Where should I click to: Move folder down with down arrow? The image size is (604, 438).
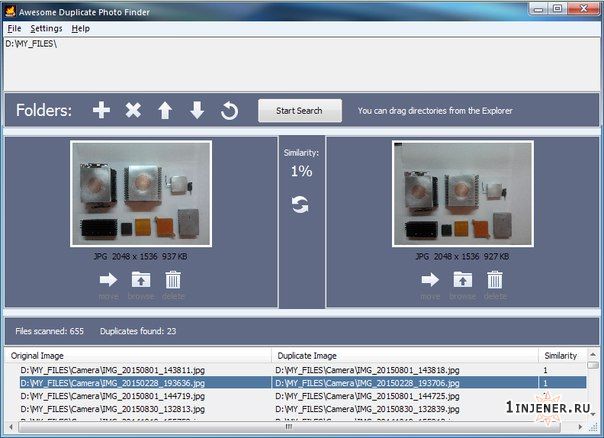pyautogui.click(x=197, y=111)
